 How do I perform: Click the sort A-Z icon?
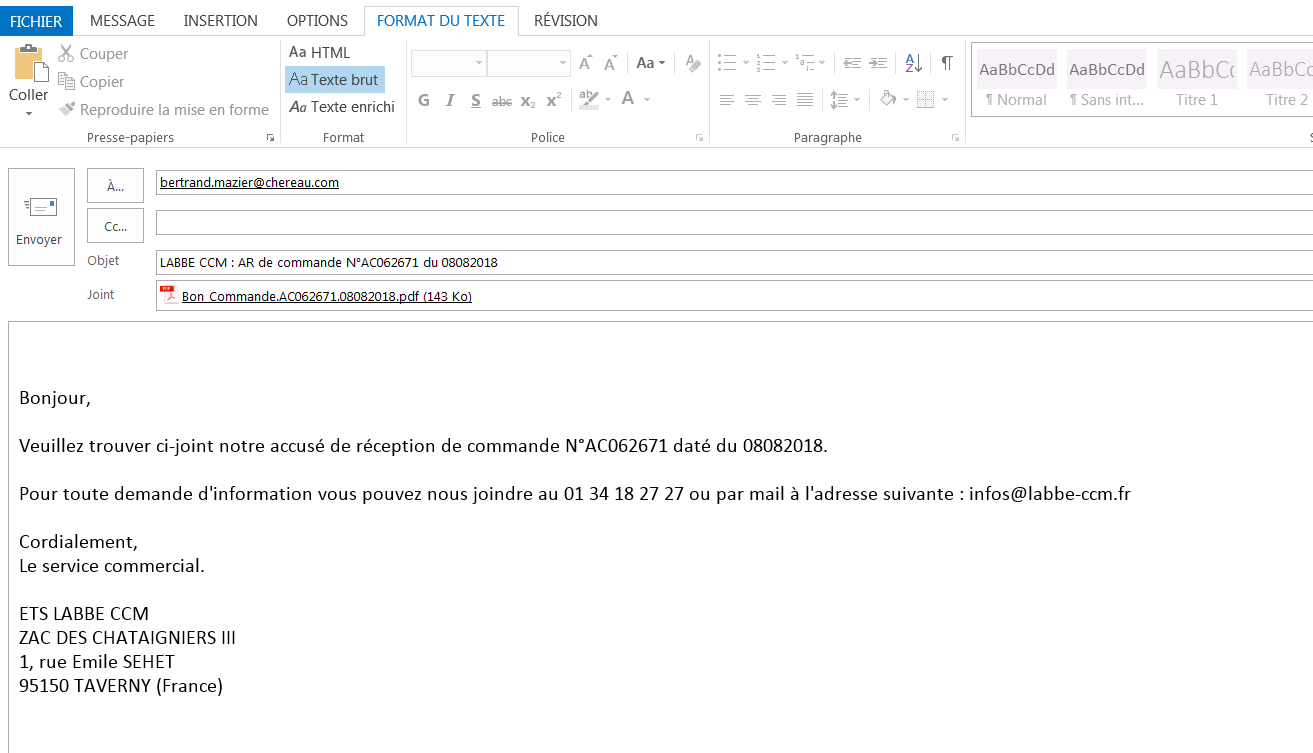click(x=914, y=63)
